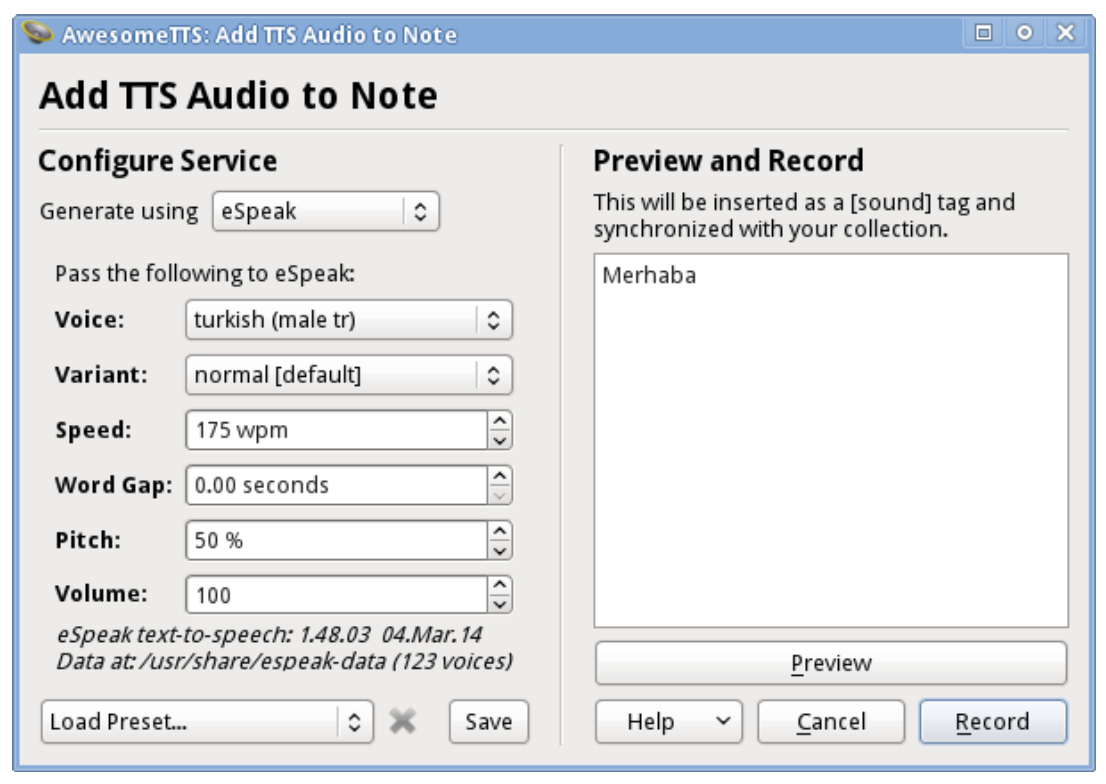
Task: Click the circle button in the title bar
Action: pos(1024,32)
